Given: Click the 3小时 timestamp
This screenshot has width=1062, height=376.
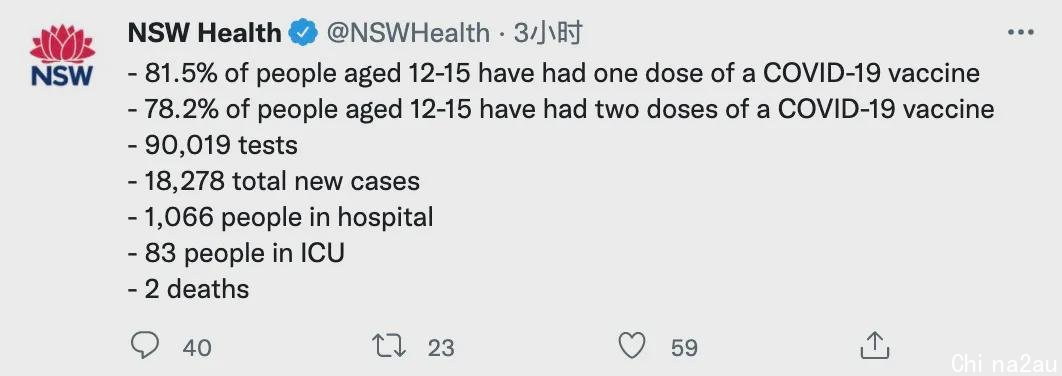Looking at the screenshot, I should tap(547, 33).
